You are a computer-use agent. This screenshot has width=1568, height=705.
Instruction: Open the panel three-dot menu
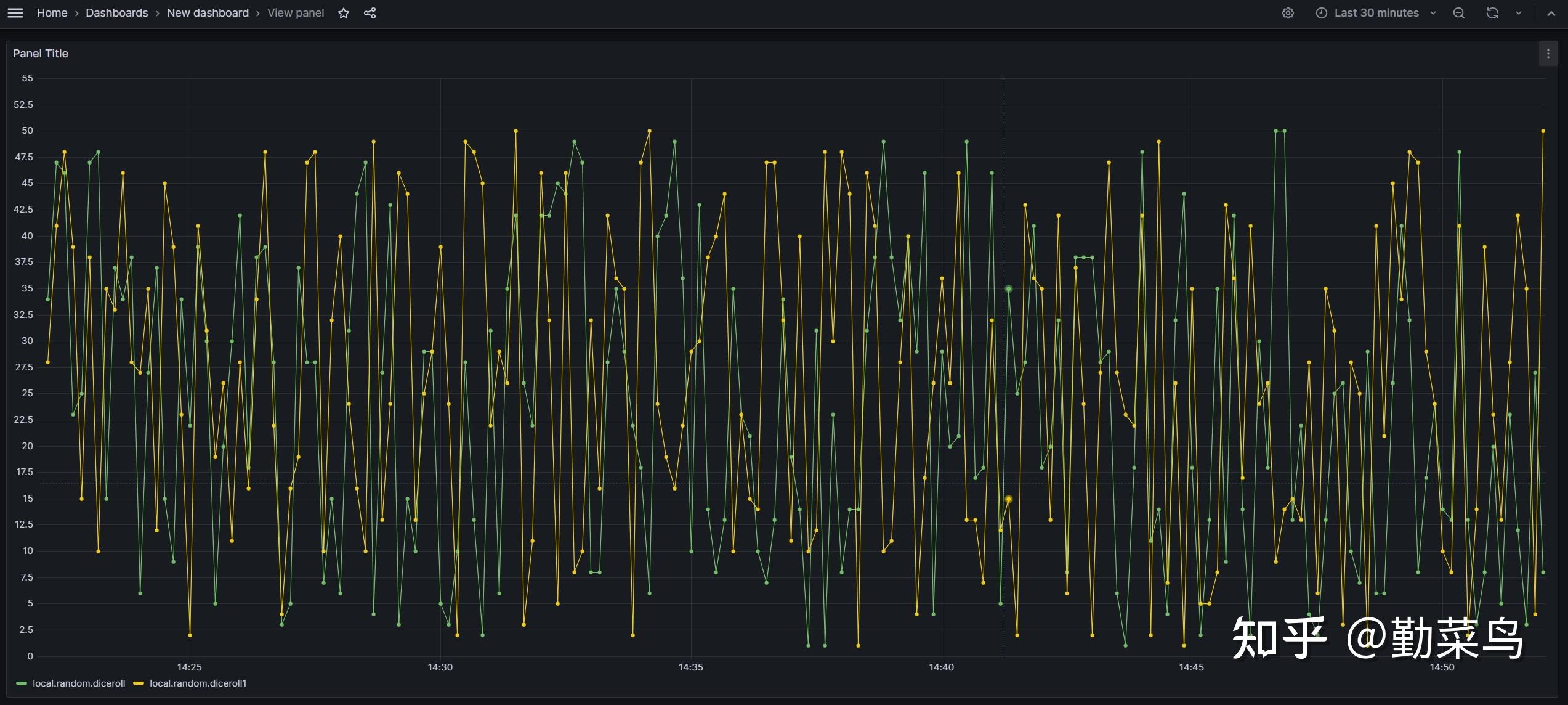coord(1548,54)
